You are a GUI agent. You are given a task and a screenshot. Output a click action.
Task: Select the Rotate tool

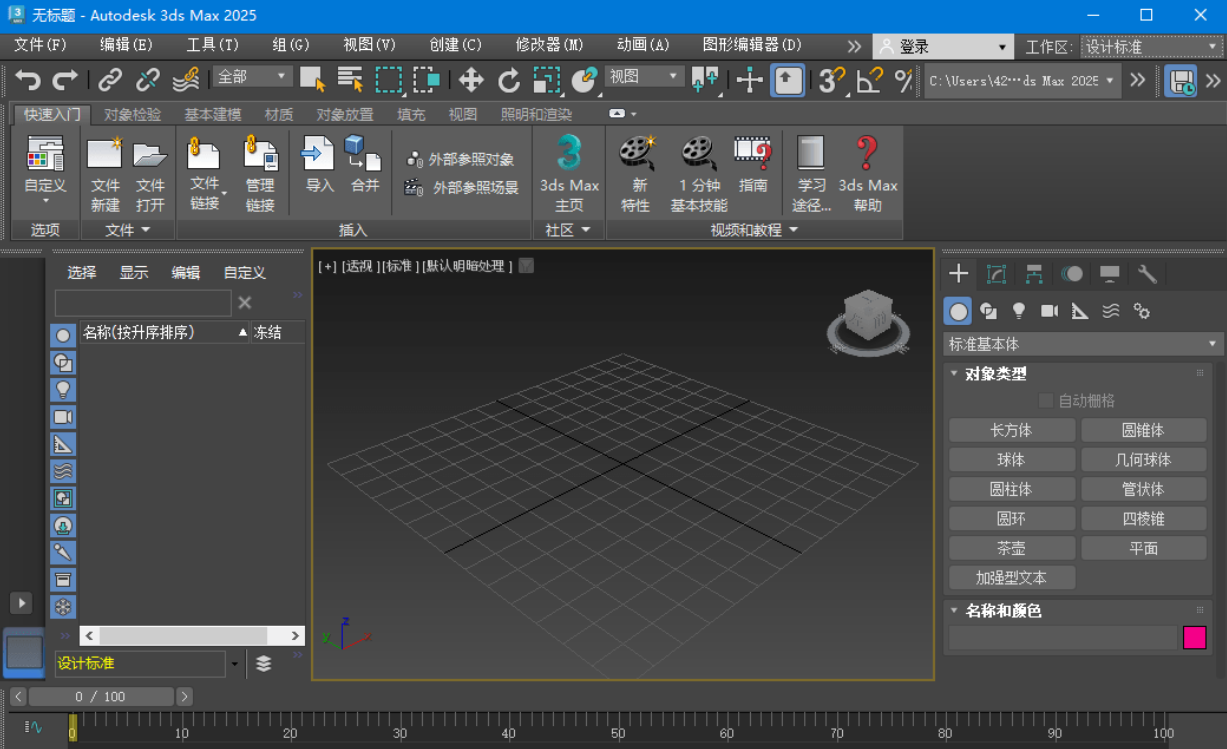coord(509,80)
